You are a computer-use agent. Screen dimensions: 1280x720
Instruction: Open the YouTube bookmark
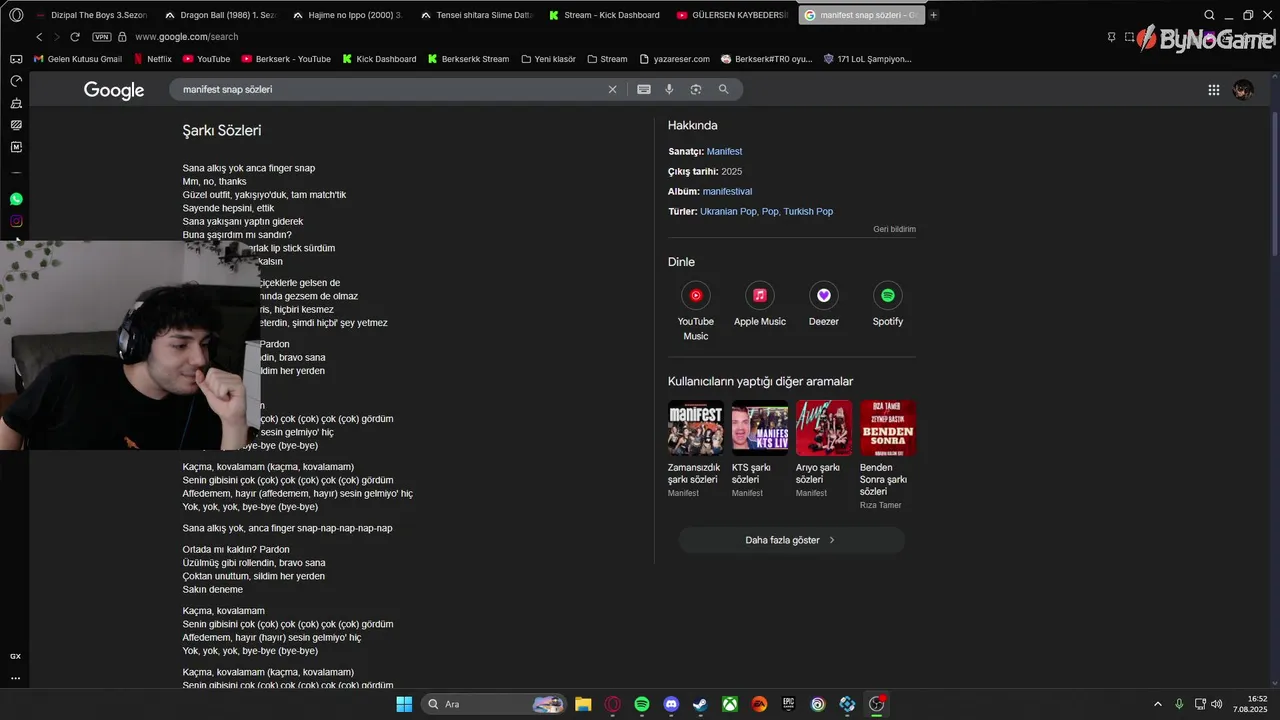pyautogui.click(x=206, y=59)
